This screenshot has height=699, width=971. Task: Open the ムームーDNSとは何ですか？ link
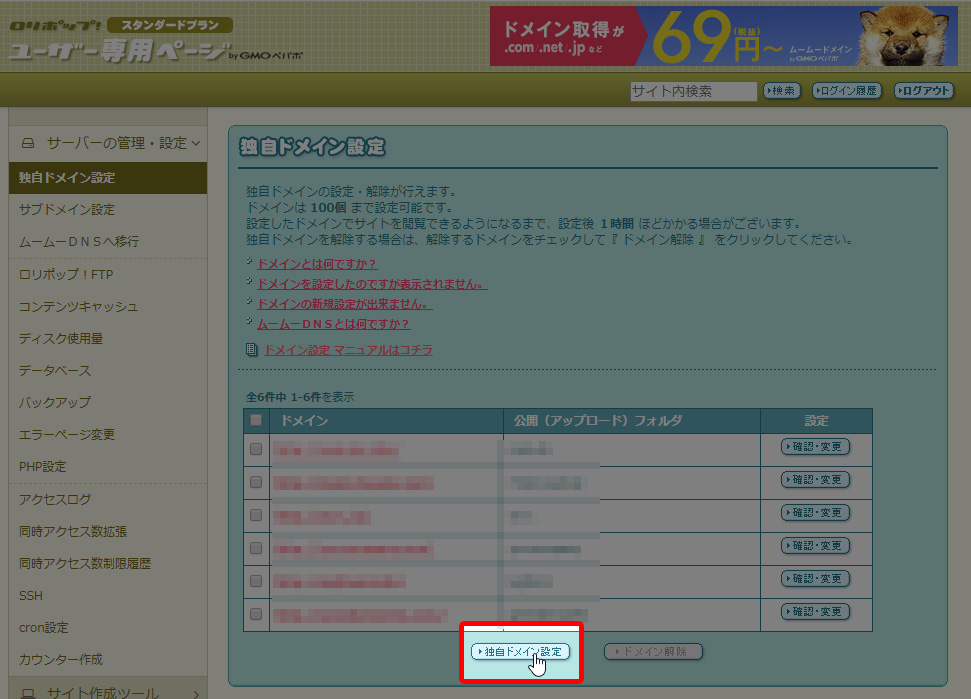coord(333,324)
